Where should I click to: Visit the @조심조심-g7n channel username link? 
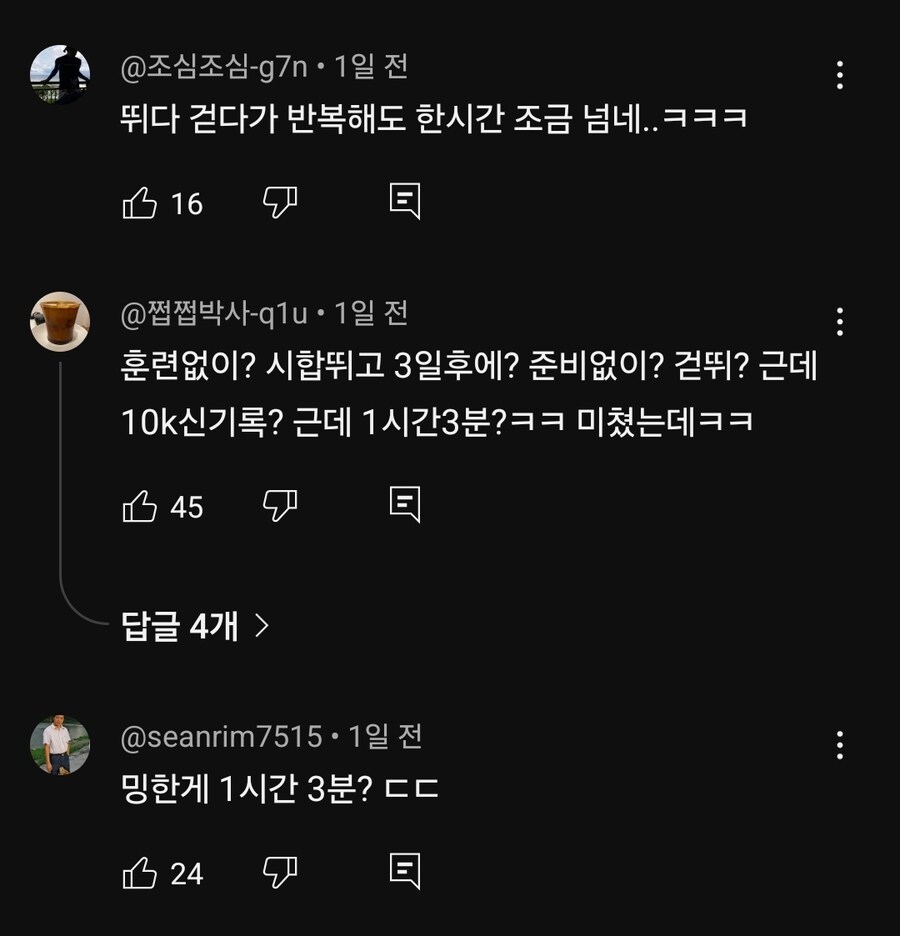click(x=214, y=67)
